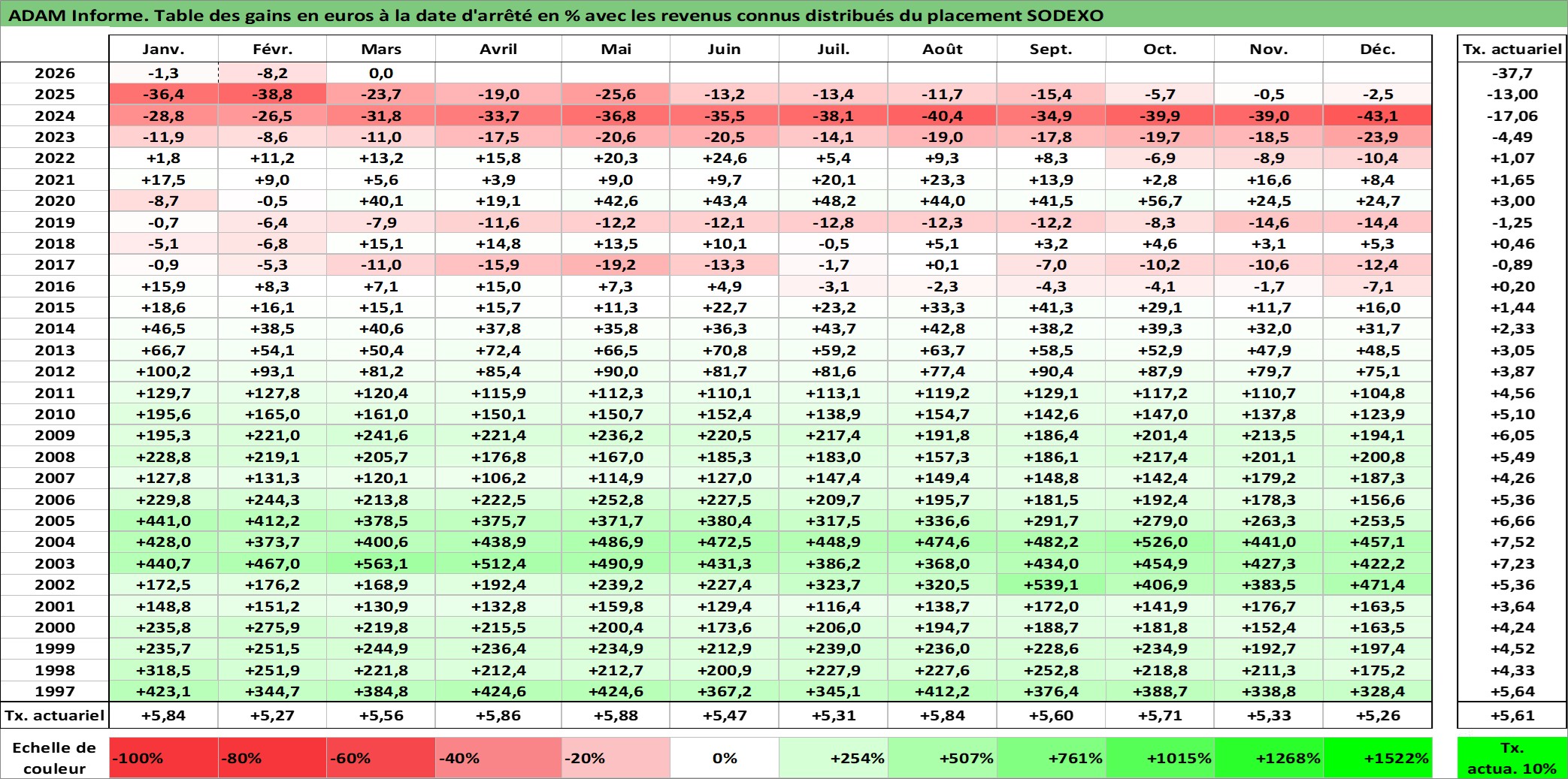Image resolution: width=1568 pixels, height=779 pixels.
Task: Select the -17,06 actuarial rate for 2024
Action: click(1512, 116)
